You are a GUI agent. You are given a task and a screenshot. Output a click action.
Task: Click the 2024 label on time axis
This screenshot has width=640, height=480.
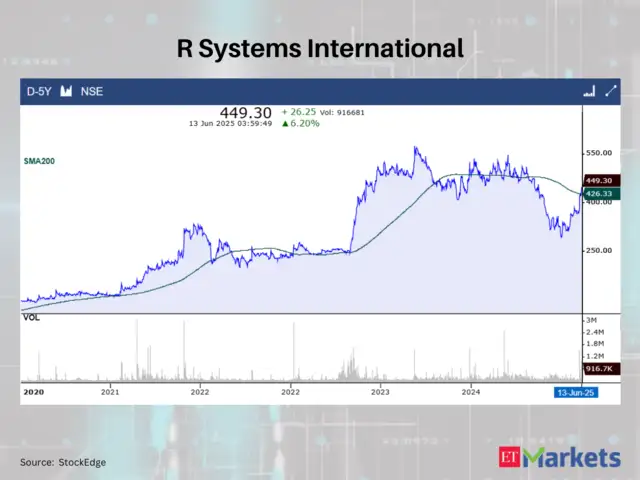pos(471,392)
